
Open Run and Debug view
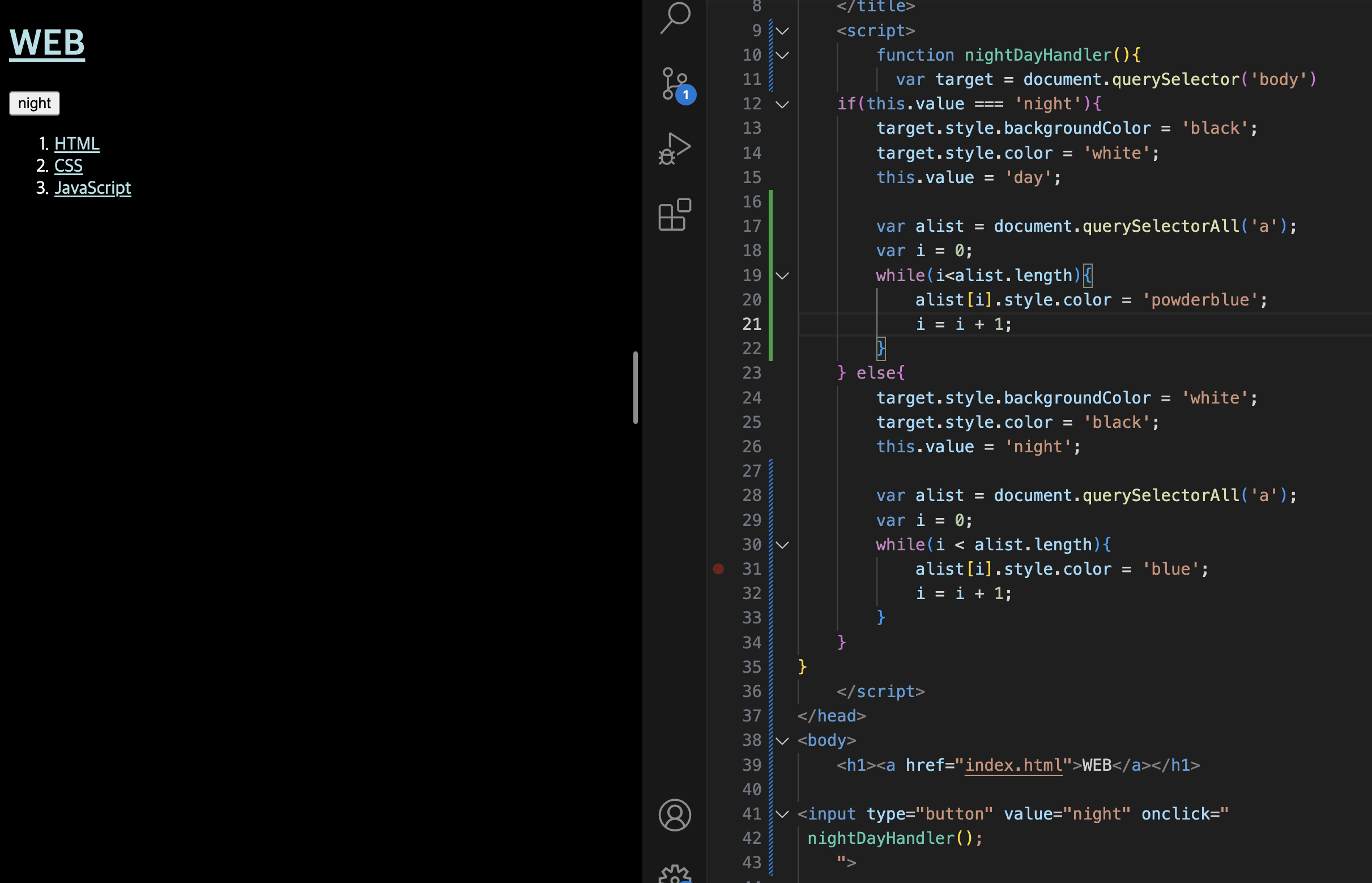[x=675, y=149]
